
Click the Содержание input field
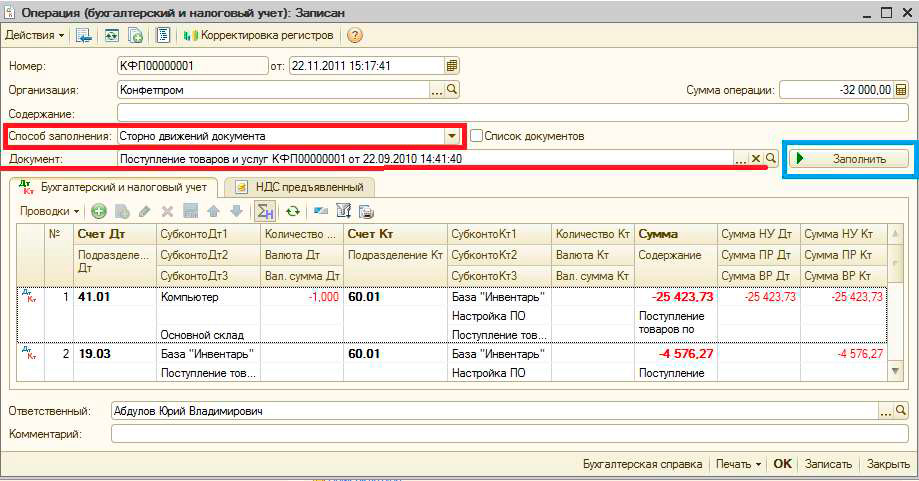513,114
